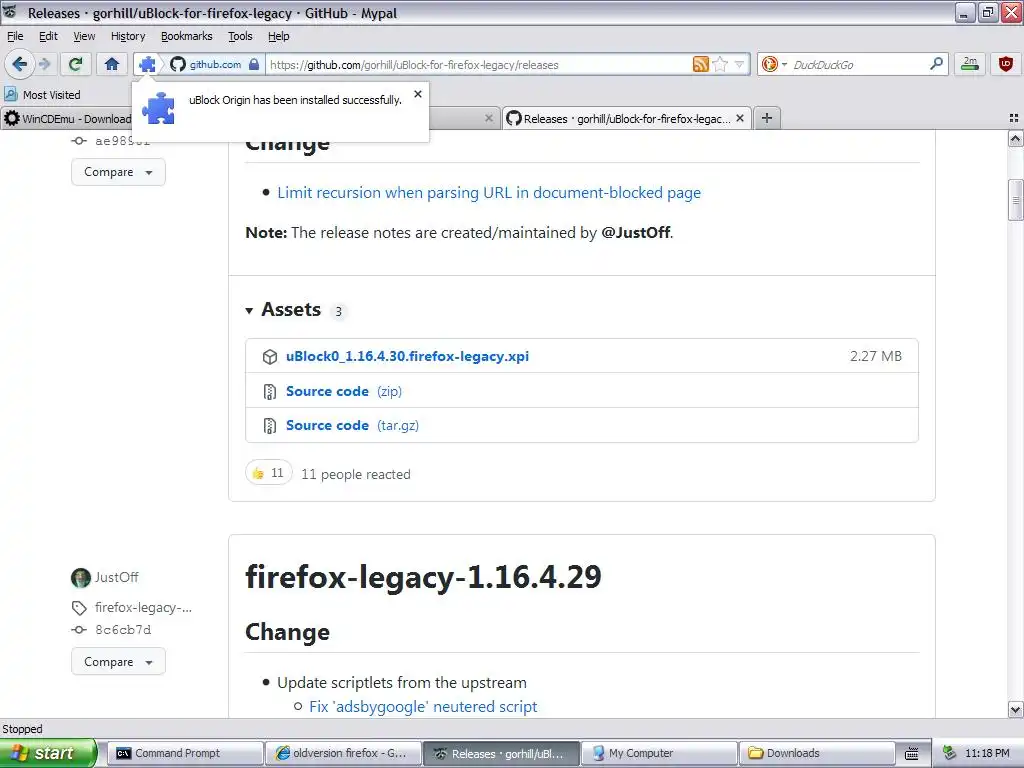Click the thumbs up 11 reaction button
The image size is (1024, 768).
click(268, 473)
